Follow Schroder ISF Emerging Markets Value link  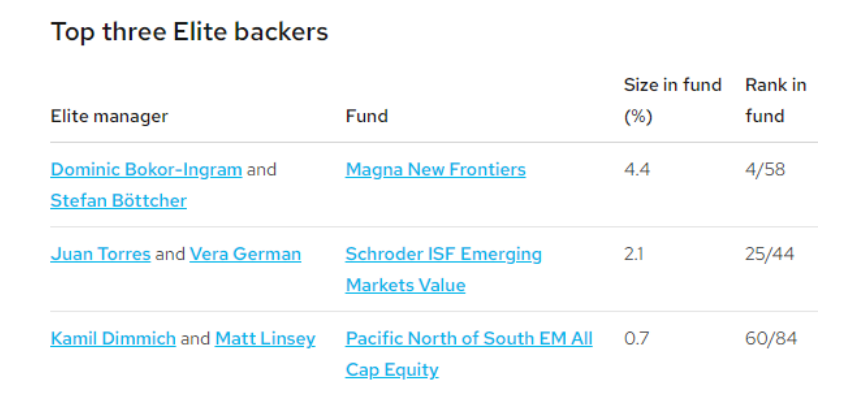click(x=443, y=270)
